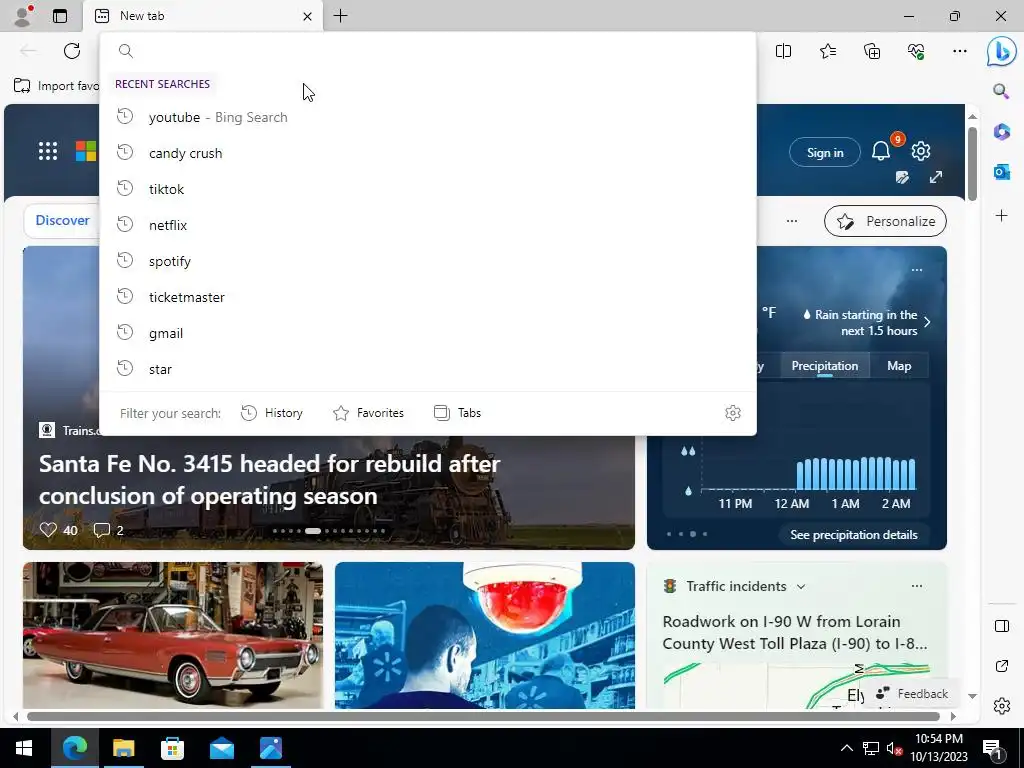Refresh the current page
1024x768 pixels.
72,51
